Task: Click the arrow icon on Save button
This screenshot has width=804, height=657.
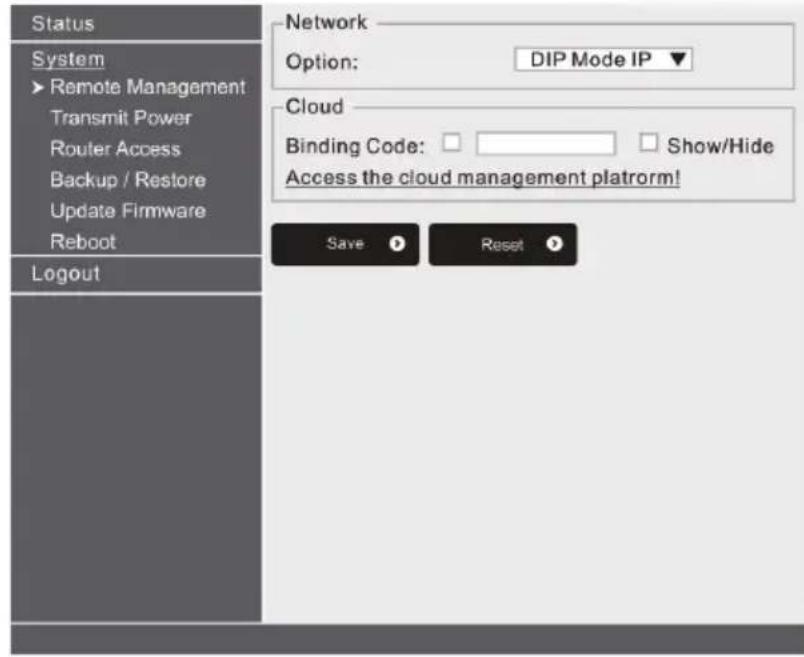Action: [397, 244]
